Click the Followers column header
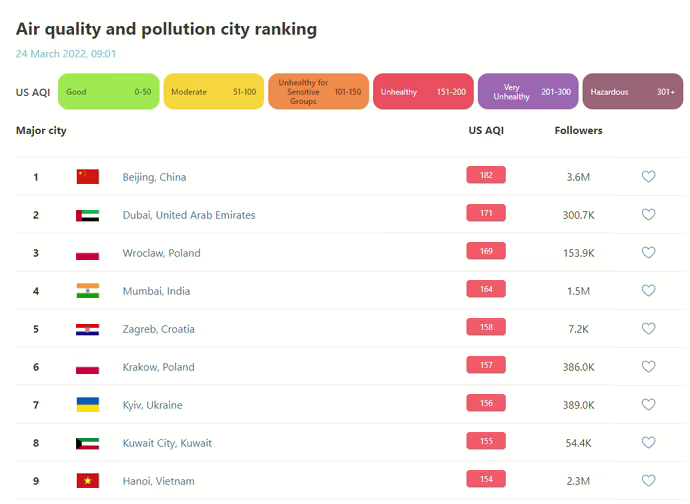690x504 pixels. click(x=578, y=130)
